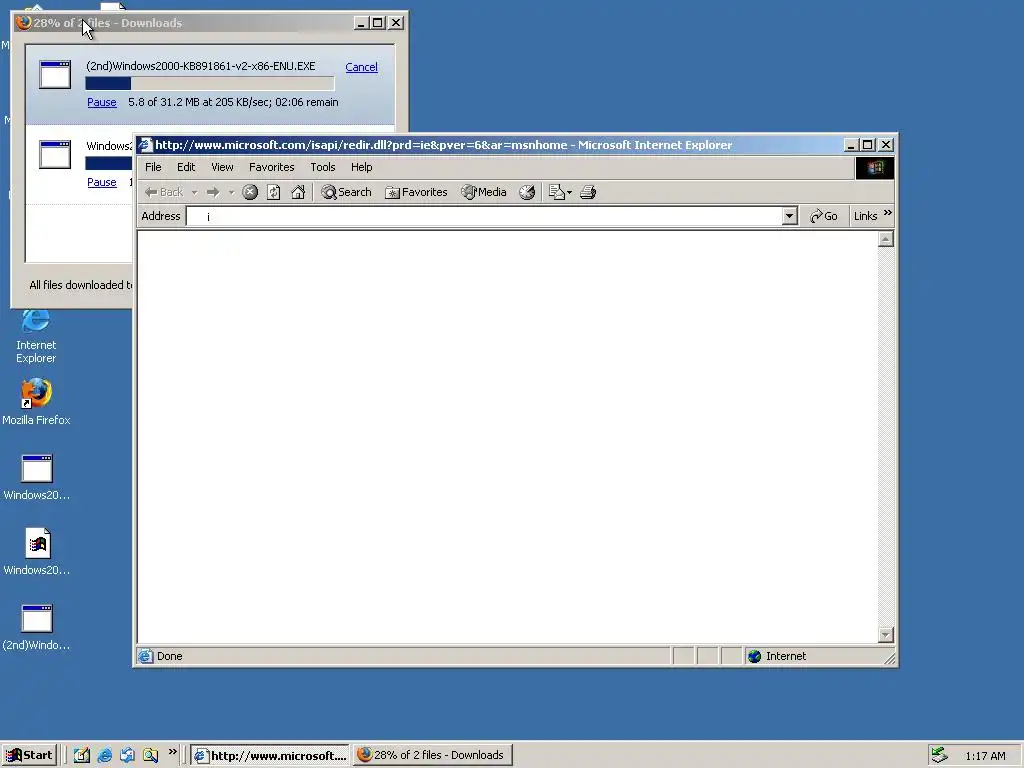Switch to the Downloads taskbar button

pyautogui.click(x=432, y=755)
